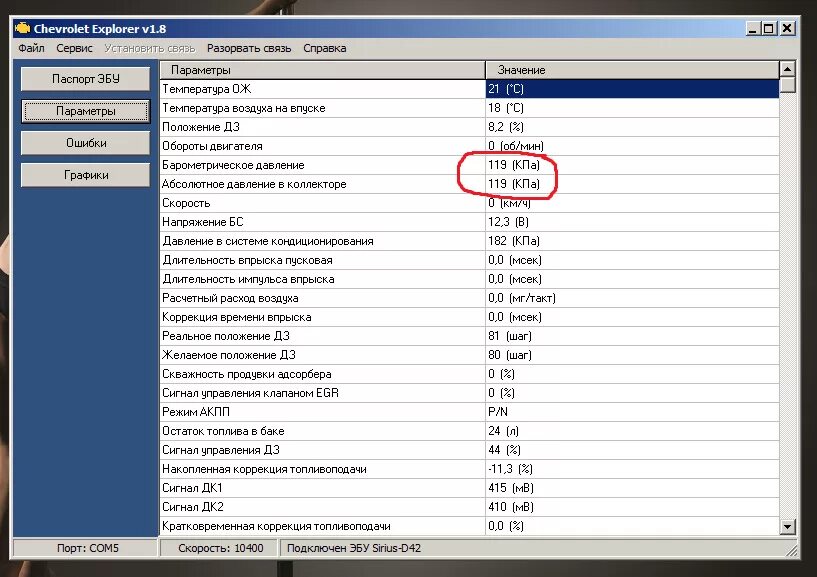The width and height of the screenshot is (817, 577).
Task: Open the Файл menu
Action: point(31,48)
